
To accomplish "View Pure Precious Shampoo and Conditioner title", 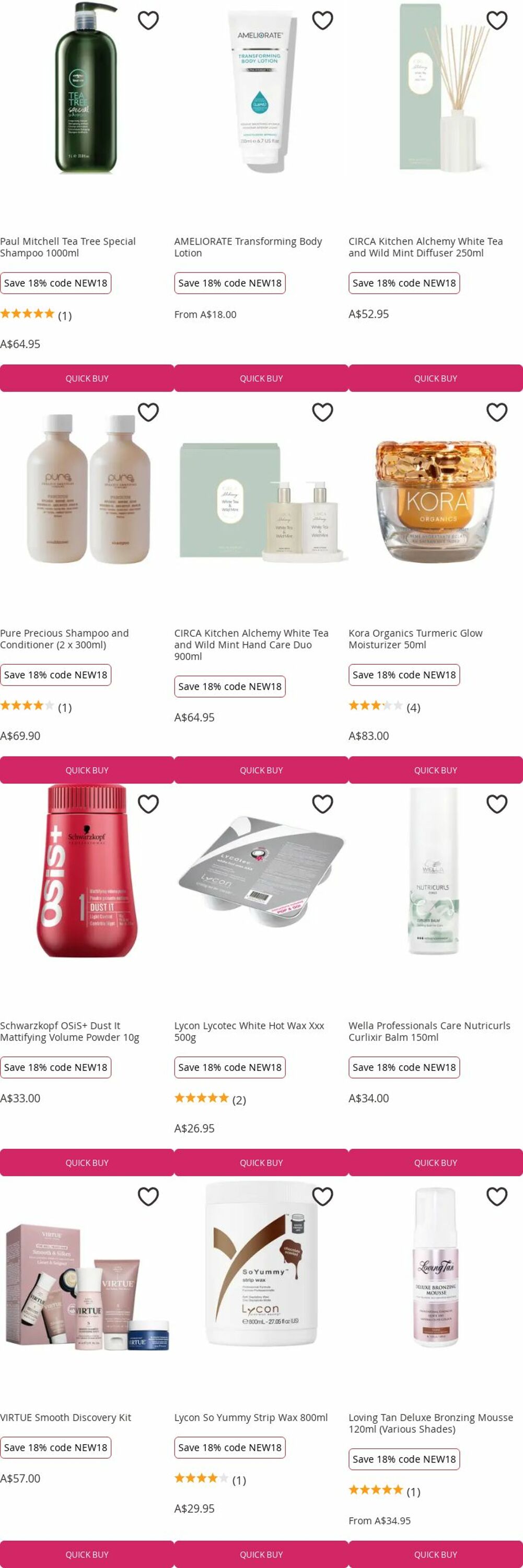I will pyautogui.click(x=64, y=639).
